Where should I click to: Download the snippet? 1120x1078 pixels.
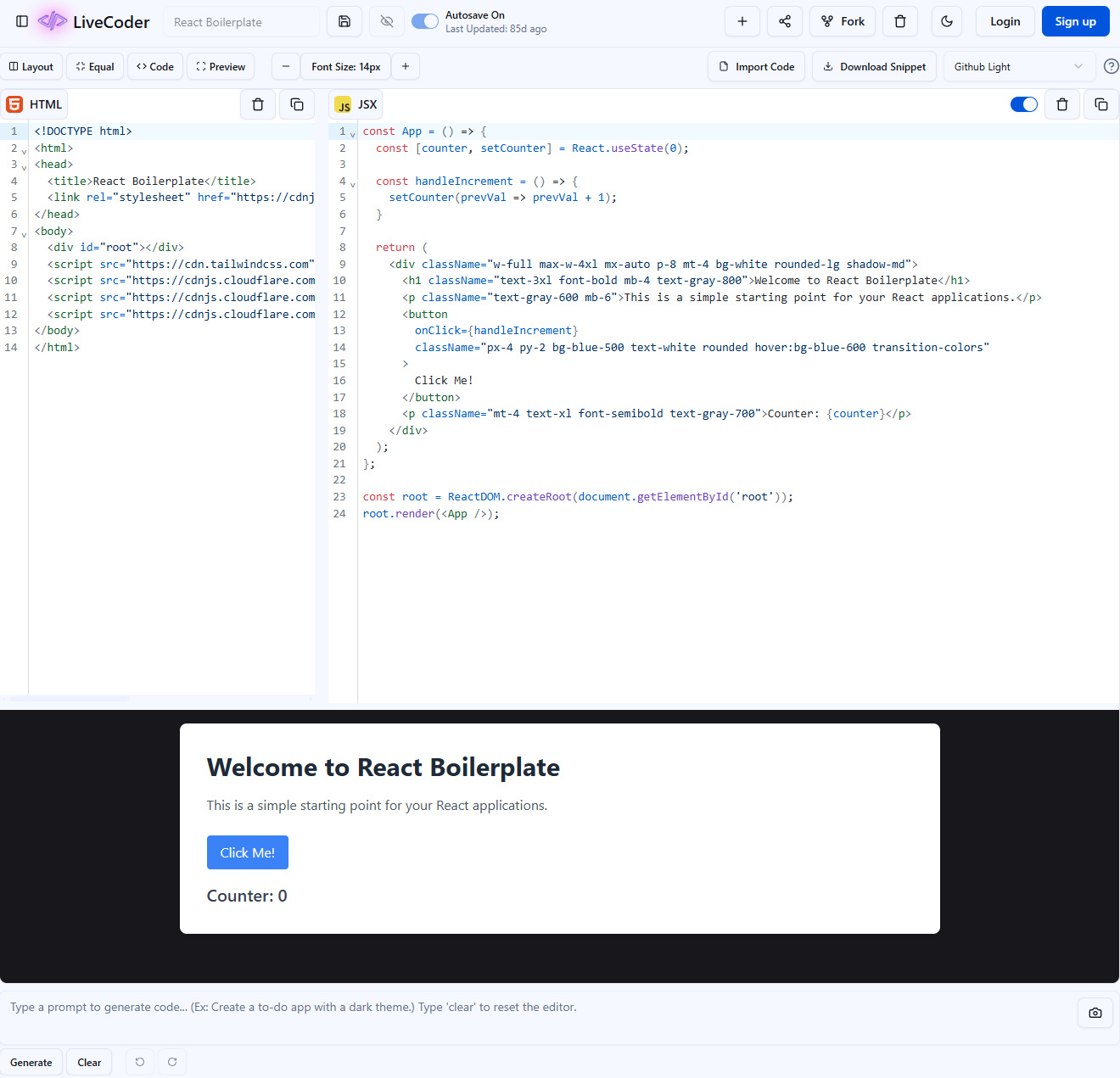(875, 66)
